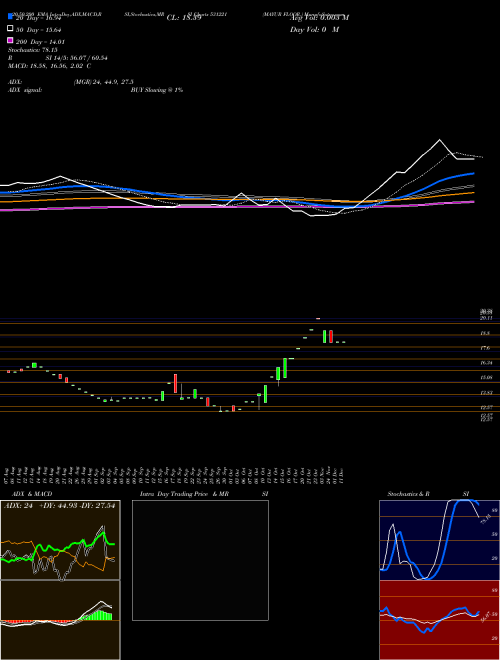500x660 pixels.
Task: Open the ADX indicator chart thumbnail
Action: (60, 540)
